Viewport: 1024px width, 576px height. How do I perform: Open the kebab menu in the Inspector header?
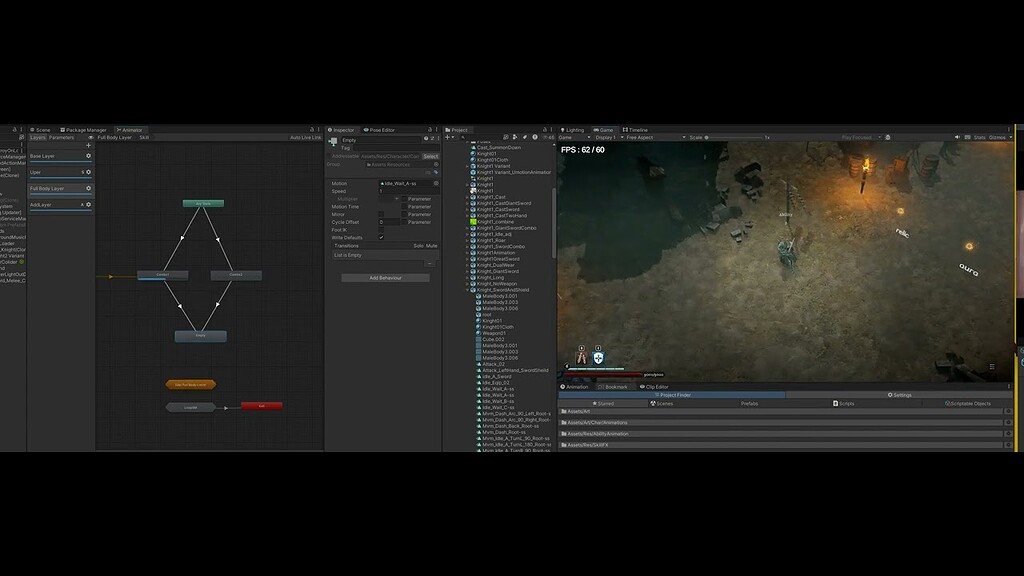tap(437, 129)
